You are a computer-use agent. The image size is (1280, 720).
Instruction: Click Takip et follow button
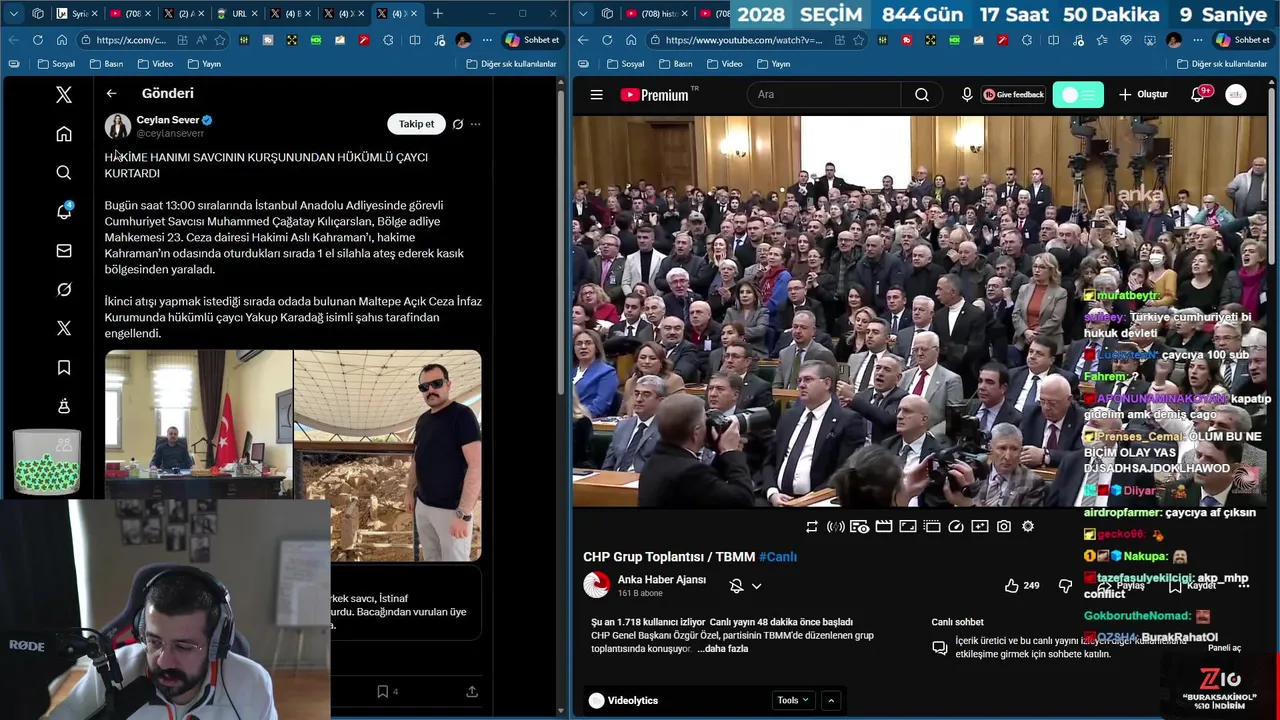point(416,124)
